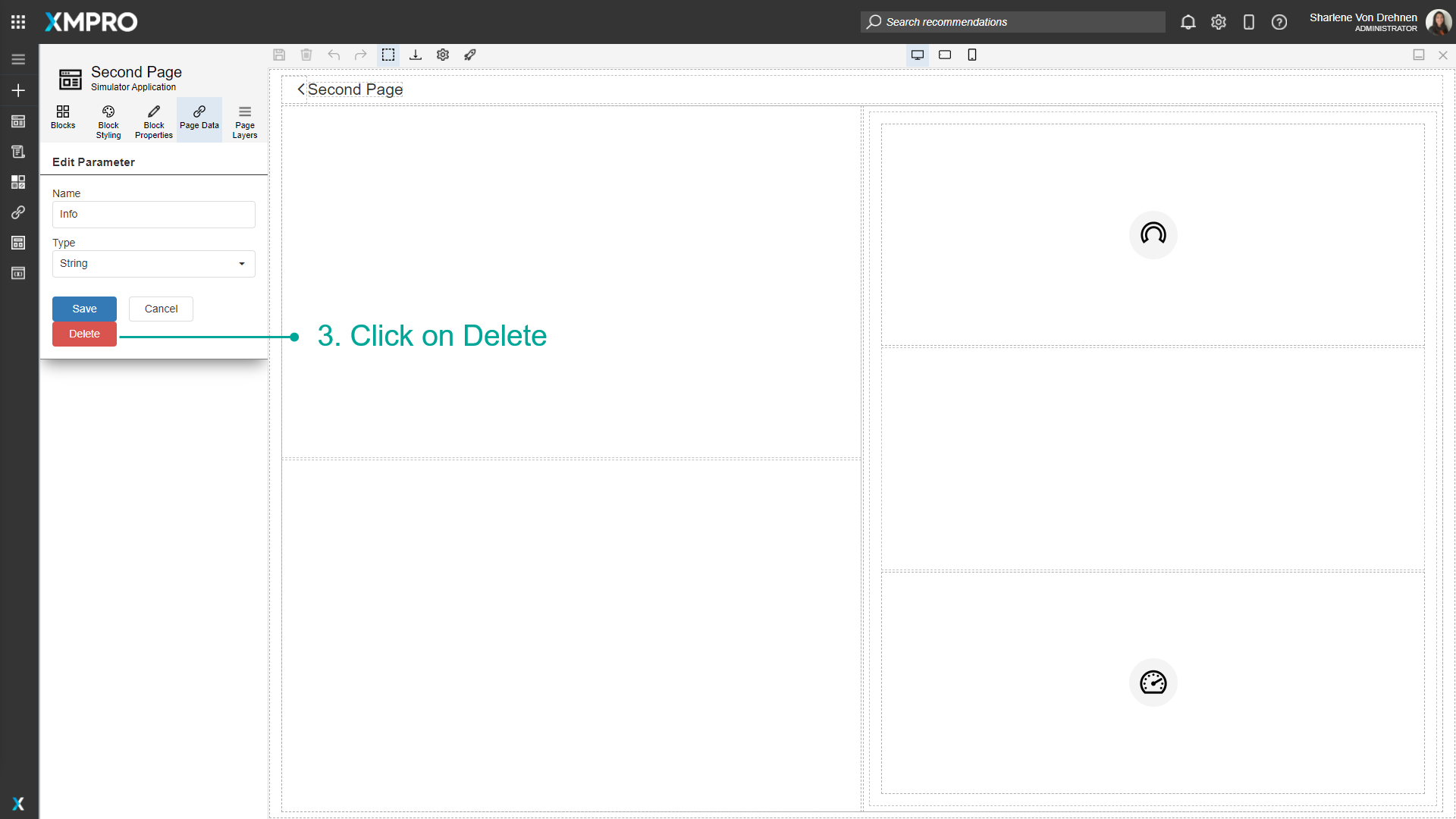Switch to the Page Layers panel

click(x=244, y=120)
